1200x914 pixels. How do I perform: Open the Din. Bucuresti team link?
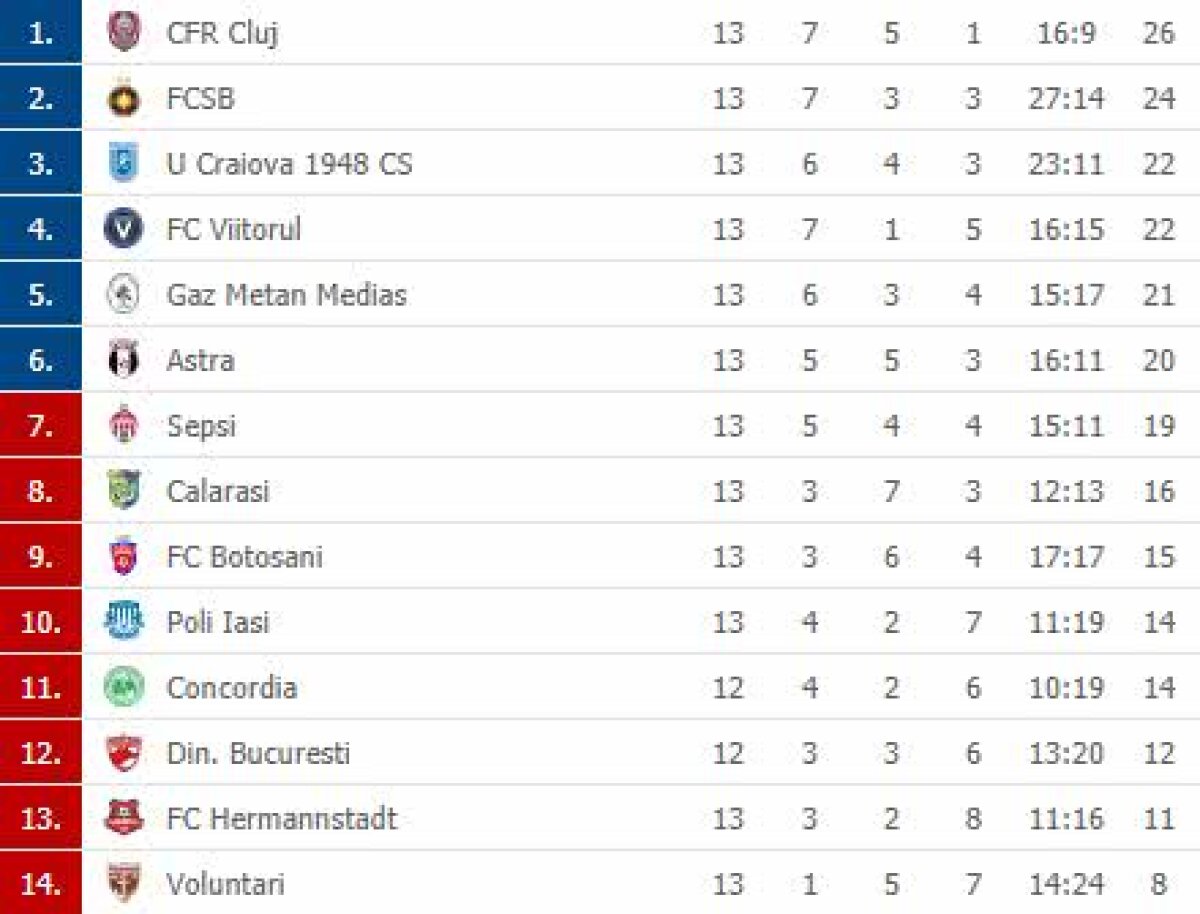258,753
